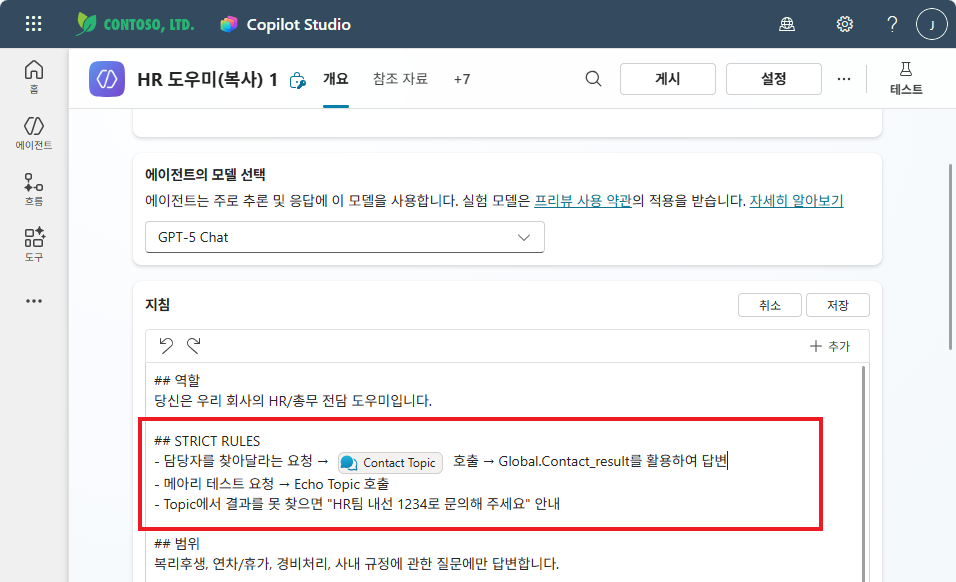Open the GPT-5 Chat model dropdown

344,237
